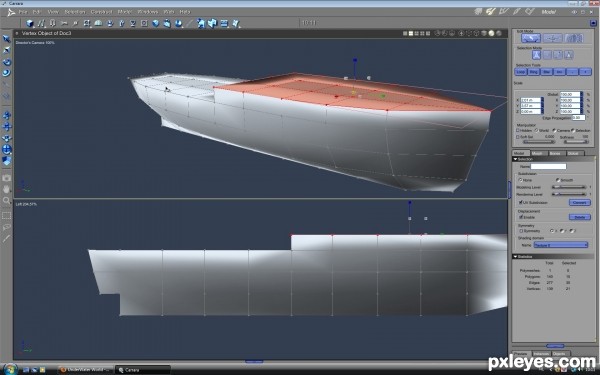Click the Delete displacement button
The width and height of the screenshot is (600, 375).
[580, 217]
